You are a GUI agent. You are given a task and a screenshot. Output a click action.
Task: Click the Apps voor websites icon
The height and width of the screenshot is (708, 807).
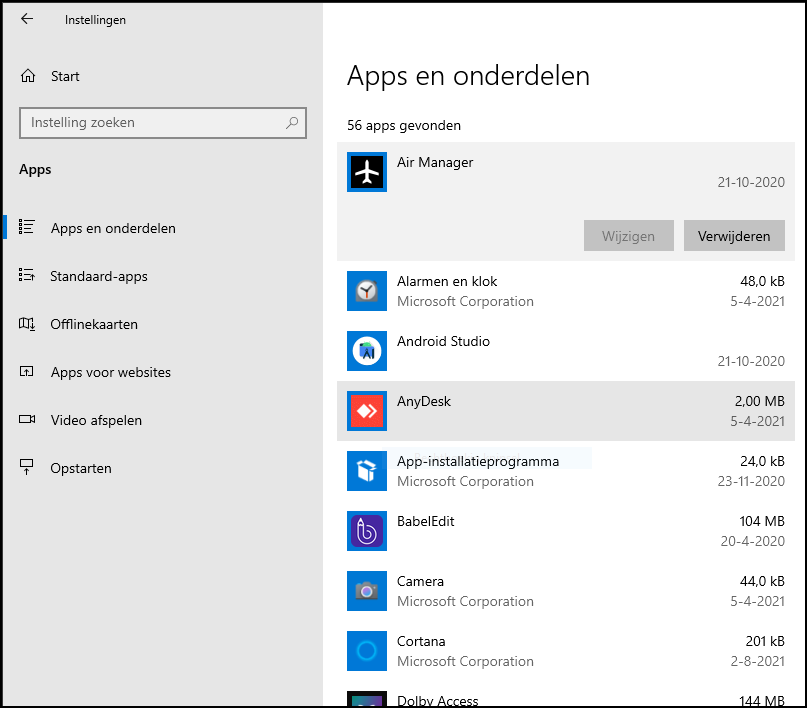[x=27, y=371]
